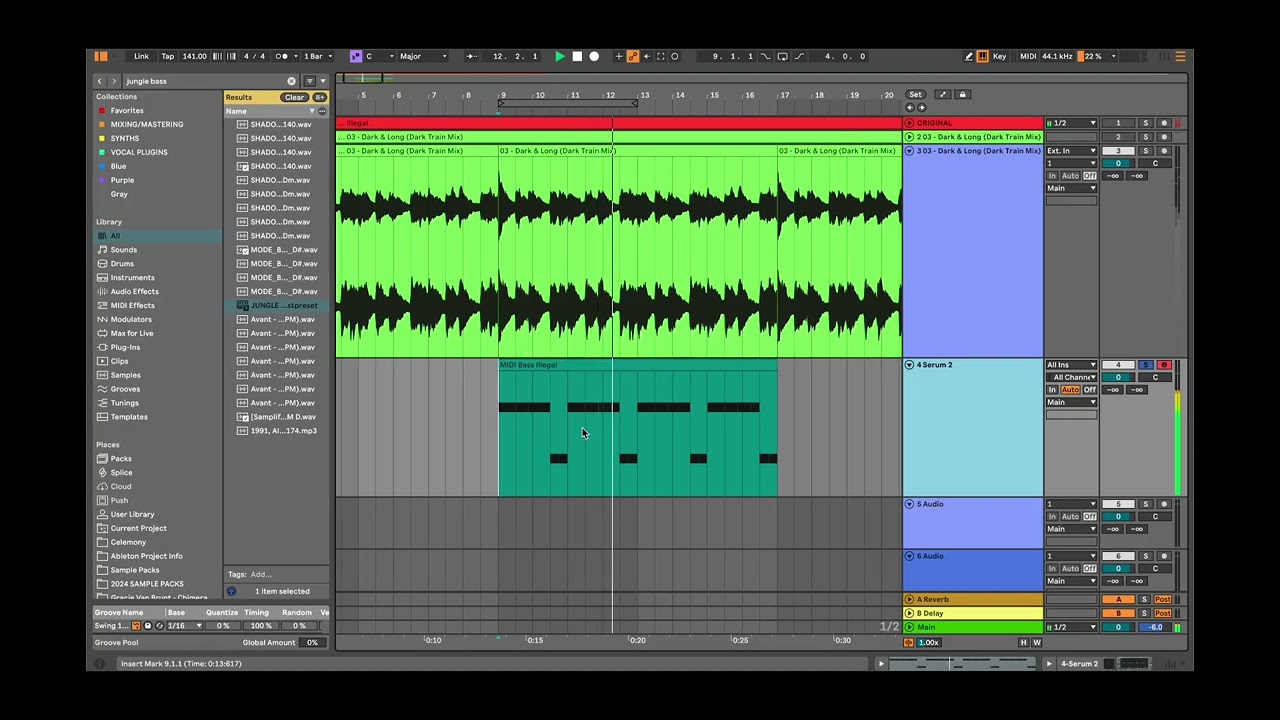Select the JUNGLE preset in results
The height and width of the screenshot is (720, 1280).
tap(278, 306)
